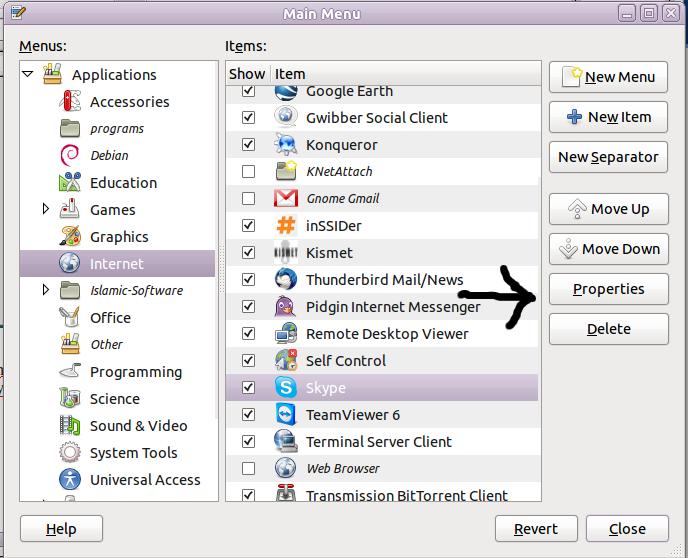
Task: Toggle the Pidgin Internet Messenger checkbox
Action: click(248, 306)
